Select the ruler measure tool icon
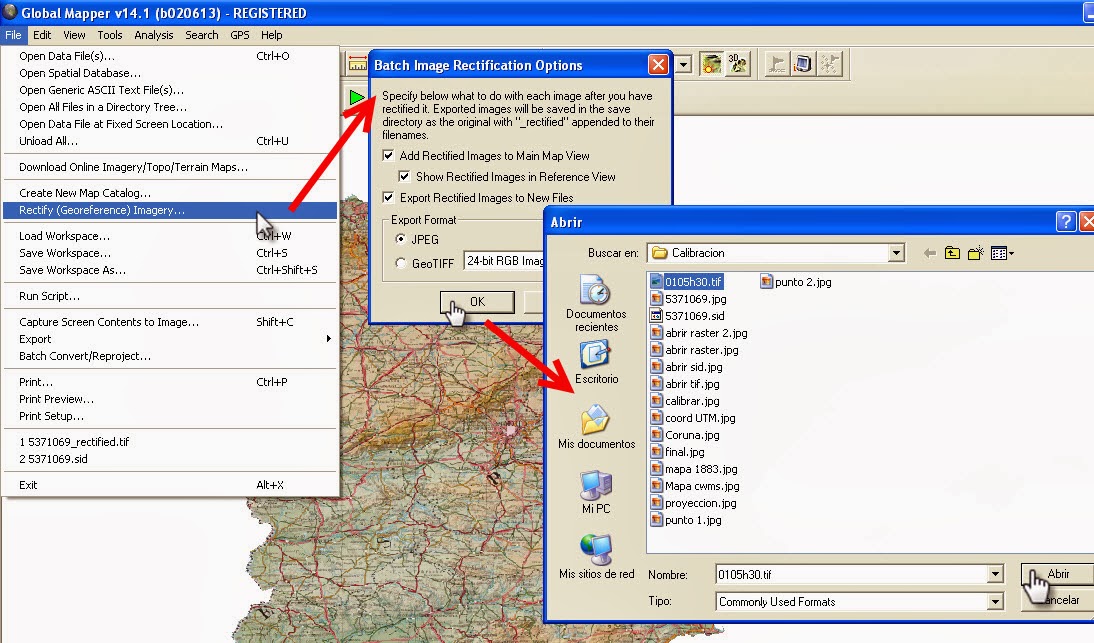This screenshot has width=1094, height=643. click(356, 63)
